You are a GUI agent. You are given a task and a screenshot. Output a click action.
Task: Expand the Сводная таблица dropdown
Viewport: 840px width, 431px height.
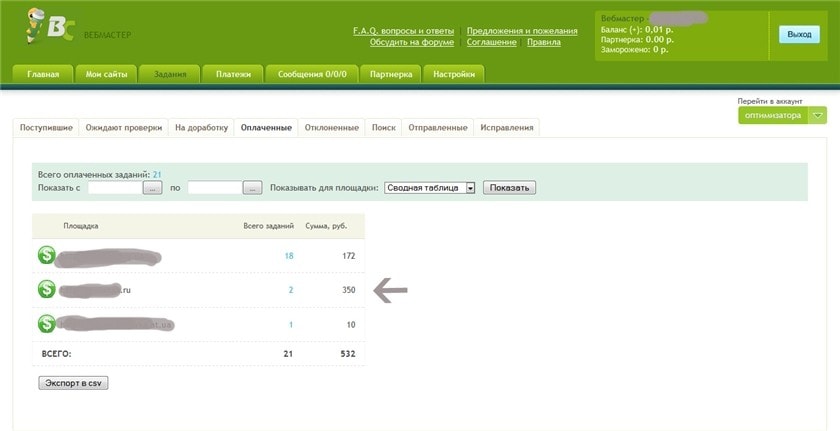pos(470,188)
